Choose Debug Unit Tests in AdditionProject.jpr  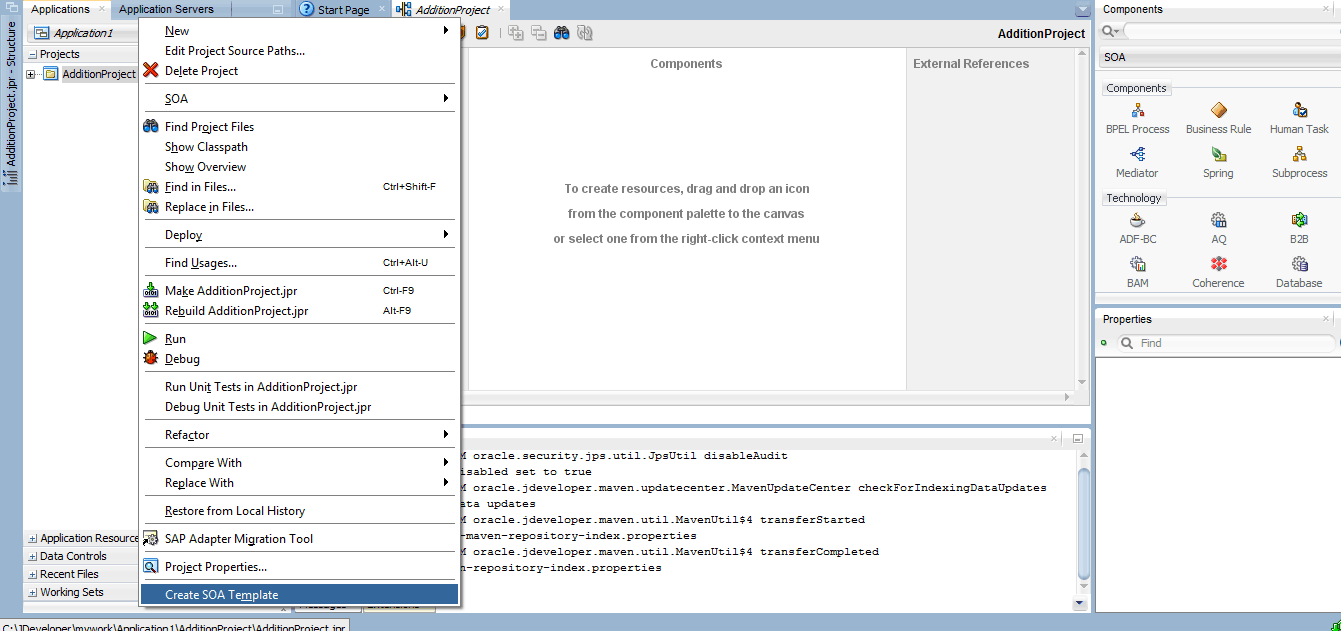point(299,406)
